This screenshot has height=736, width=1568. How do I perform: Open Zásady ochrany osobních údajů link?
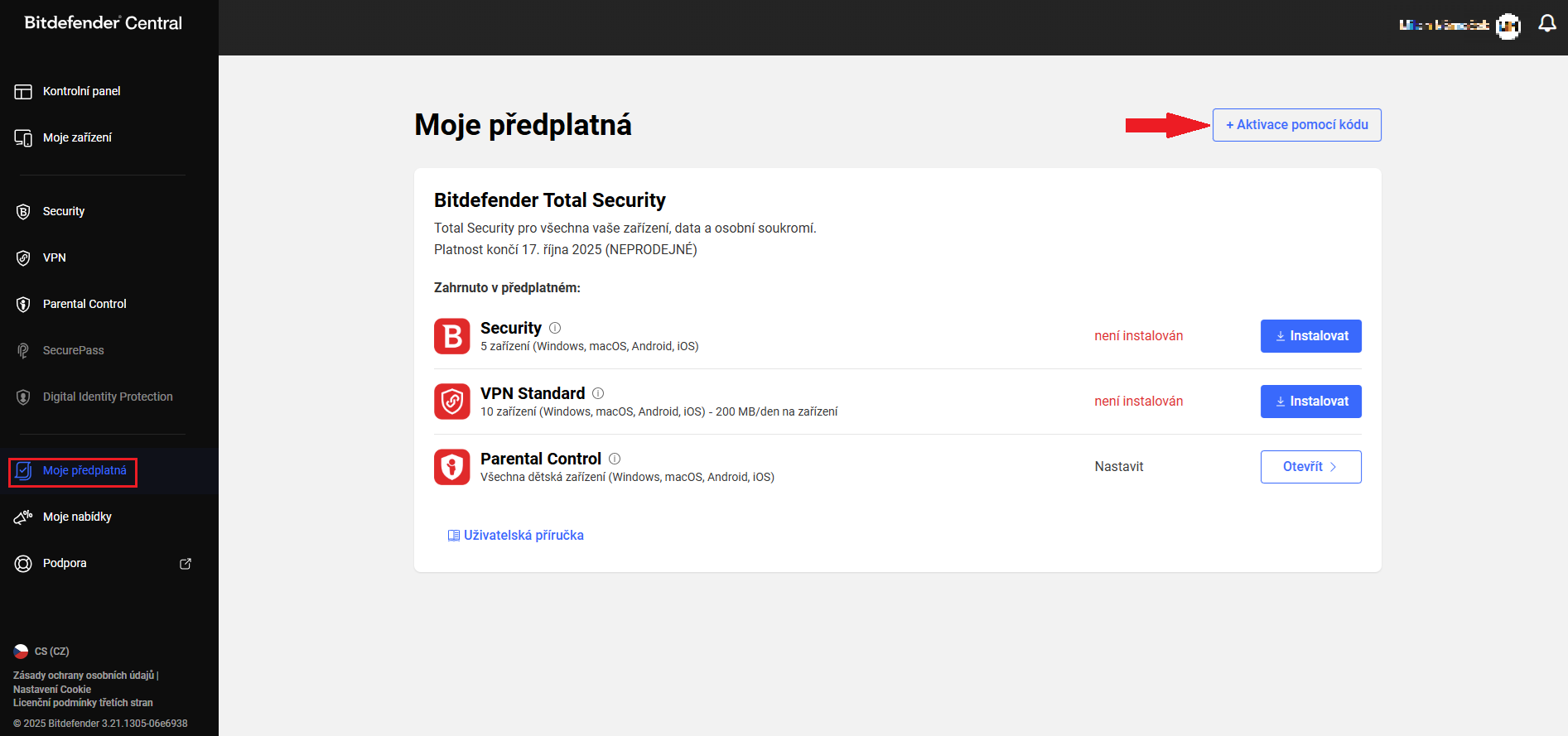coord(84,676)
